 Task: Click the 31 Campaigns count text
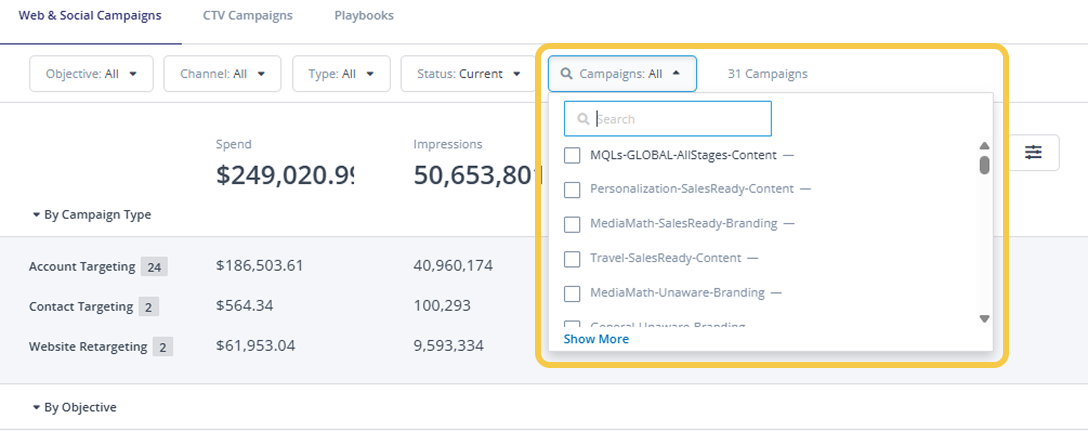click(x=767, y=74)
